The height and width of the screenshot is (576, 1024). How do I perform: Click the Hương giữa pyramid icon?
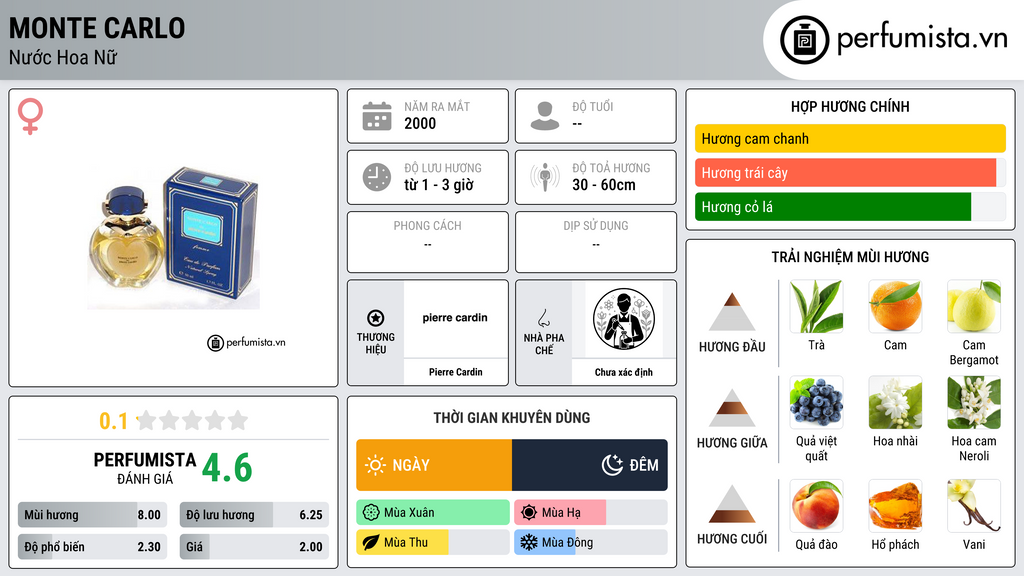point(732,408)
